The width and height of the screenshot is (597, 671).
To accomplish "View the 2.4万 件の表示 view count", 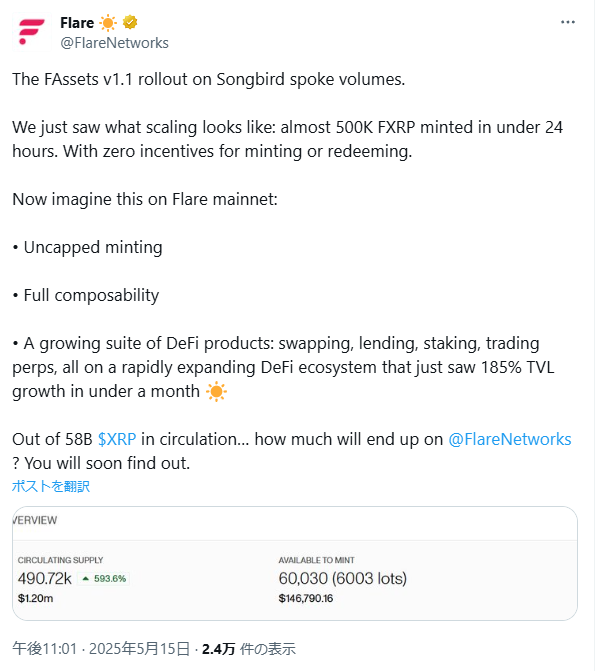I will [x=249, y=649].
